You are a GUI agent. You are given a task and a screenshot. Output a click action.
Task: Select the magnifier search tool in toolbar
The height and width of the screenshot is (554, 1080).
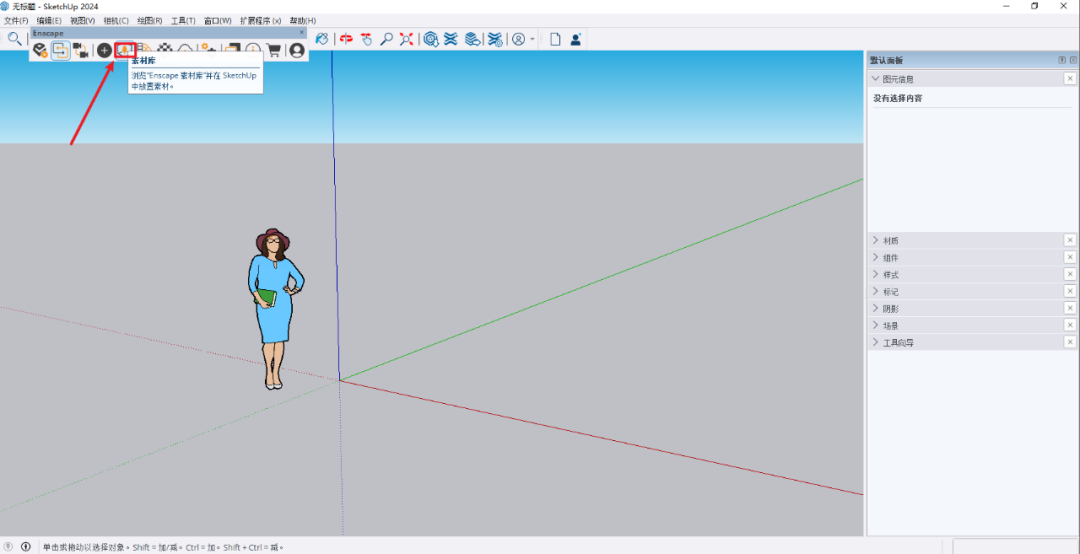click(x=15, y=39)
